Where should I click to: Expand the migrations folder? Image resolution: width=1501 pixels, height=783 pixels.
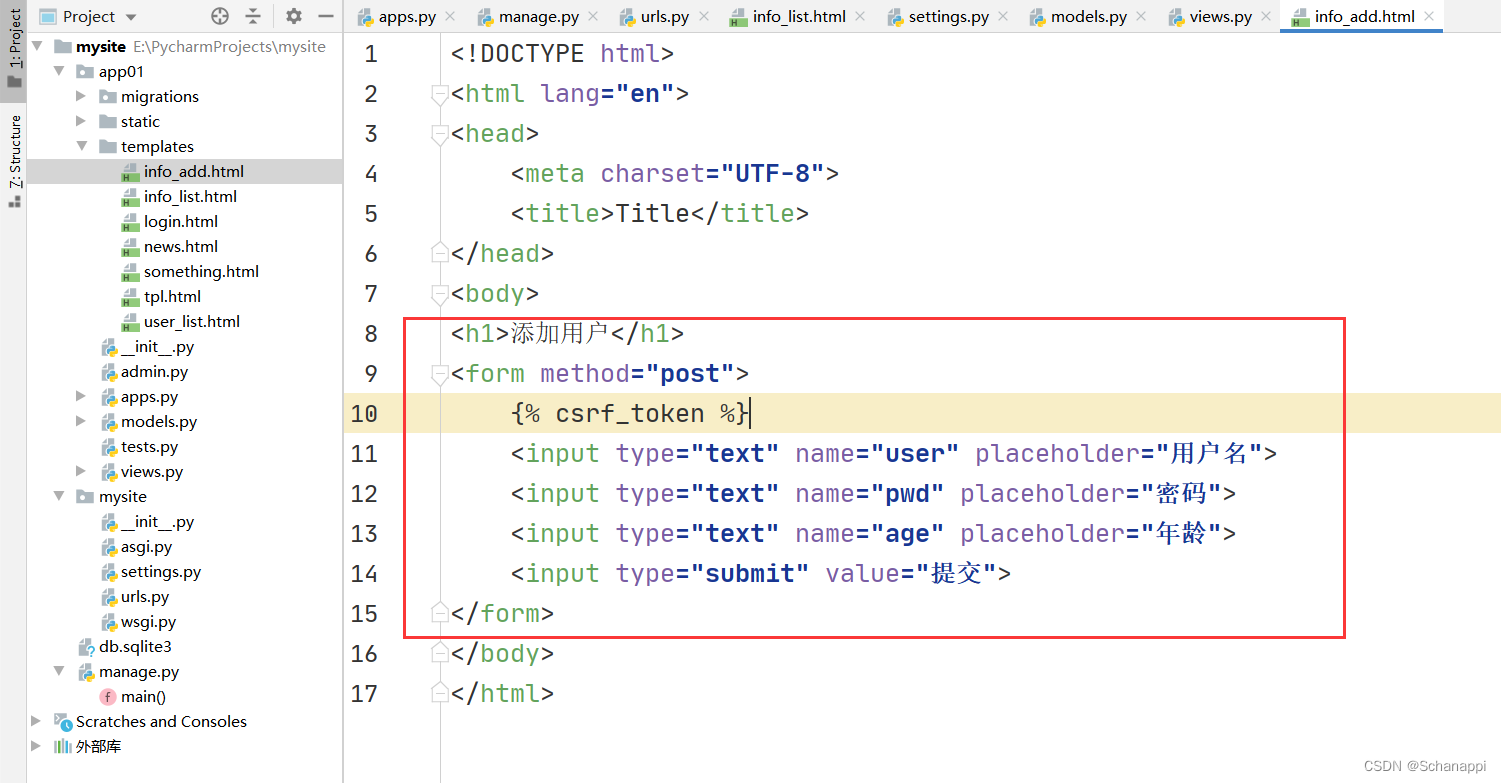tap(82, 96)
